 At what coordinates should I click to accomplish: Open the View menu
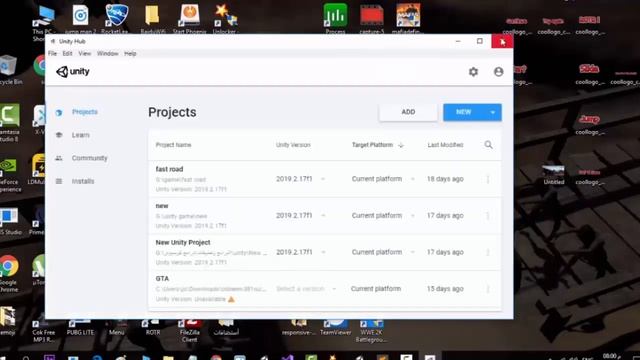84,53
